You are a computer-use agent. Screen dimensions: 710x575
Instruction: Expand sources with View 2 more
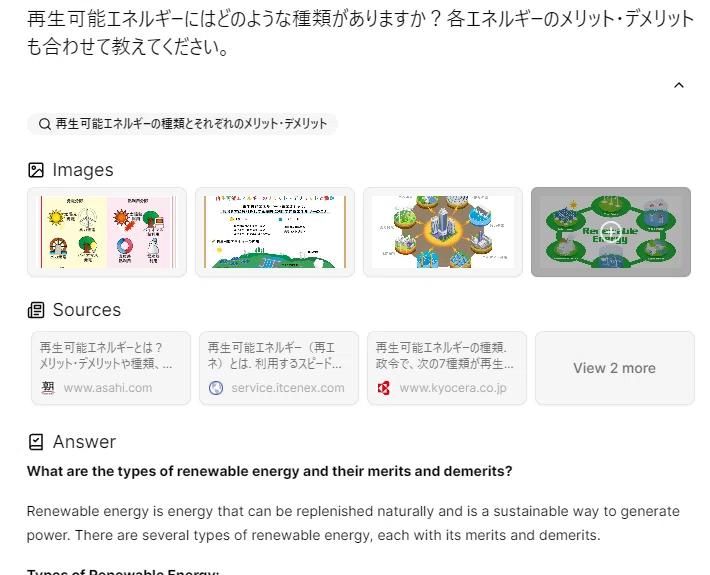pos(615,368)
